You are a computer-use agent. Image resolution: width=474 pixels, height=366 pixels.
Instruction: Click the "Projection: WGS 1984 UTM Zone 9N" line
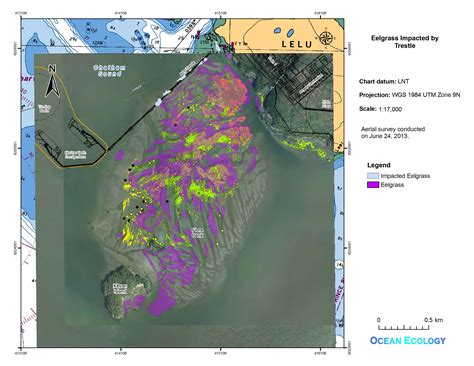409,95
